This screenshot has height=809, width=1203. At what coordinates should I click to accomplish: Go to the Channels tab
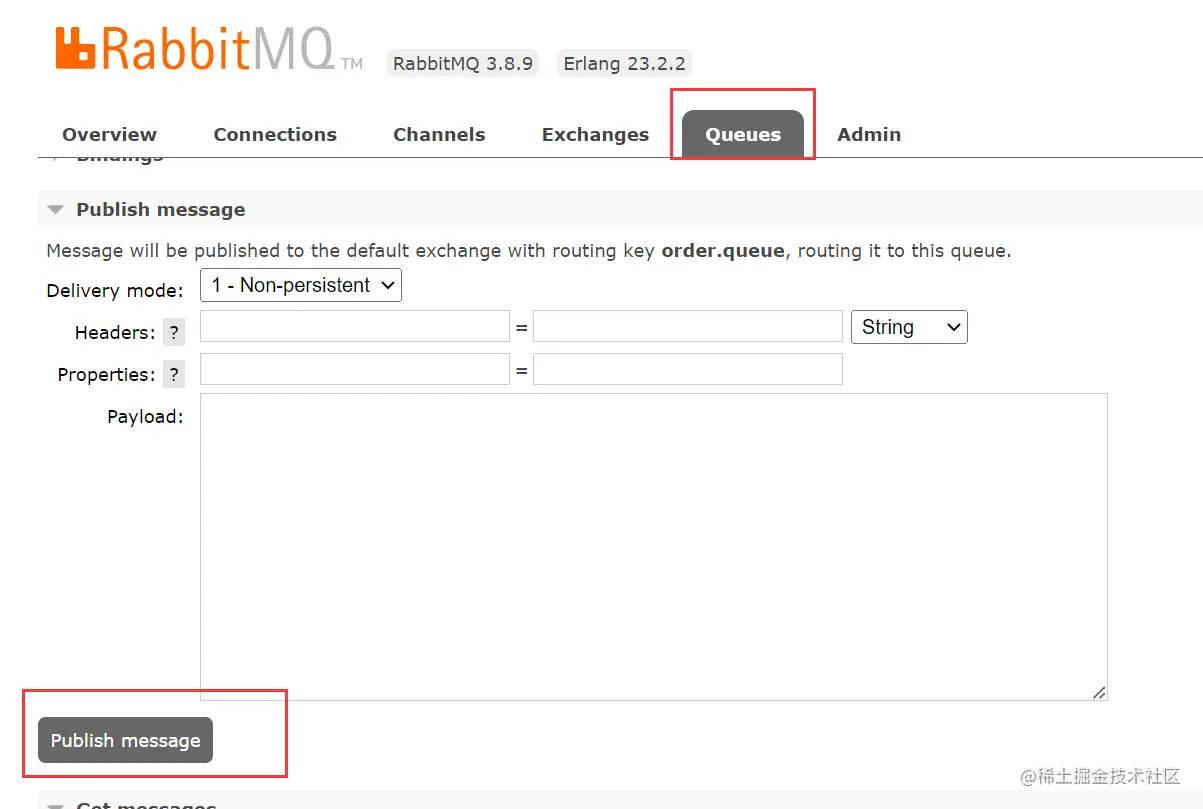(x=439, y=135)
